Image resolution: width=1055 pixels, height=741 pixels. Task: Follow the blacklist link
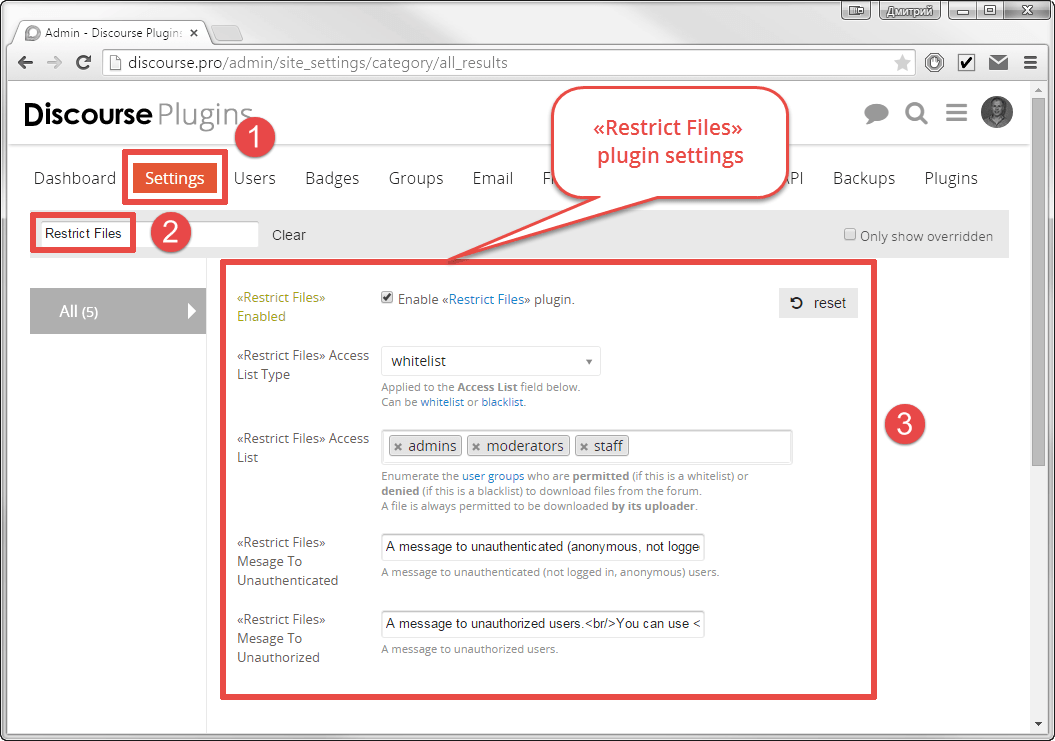(x=503, y=402)
